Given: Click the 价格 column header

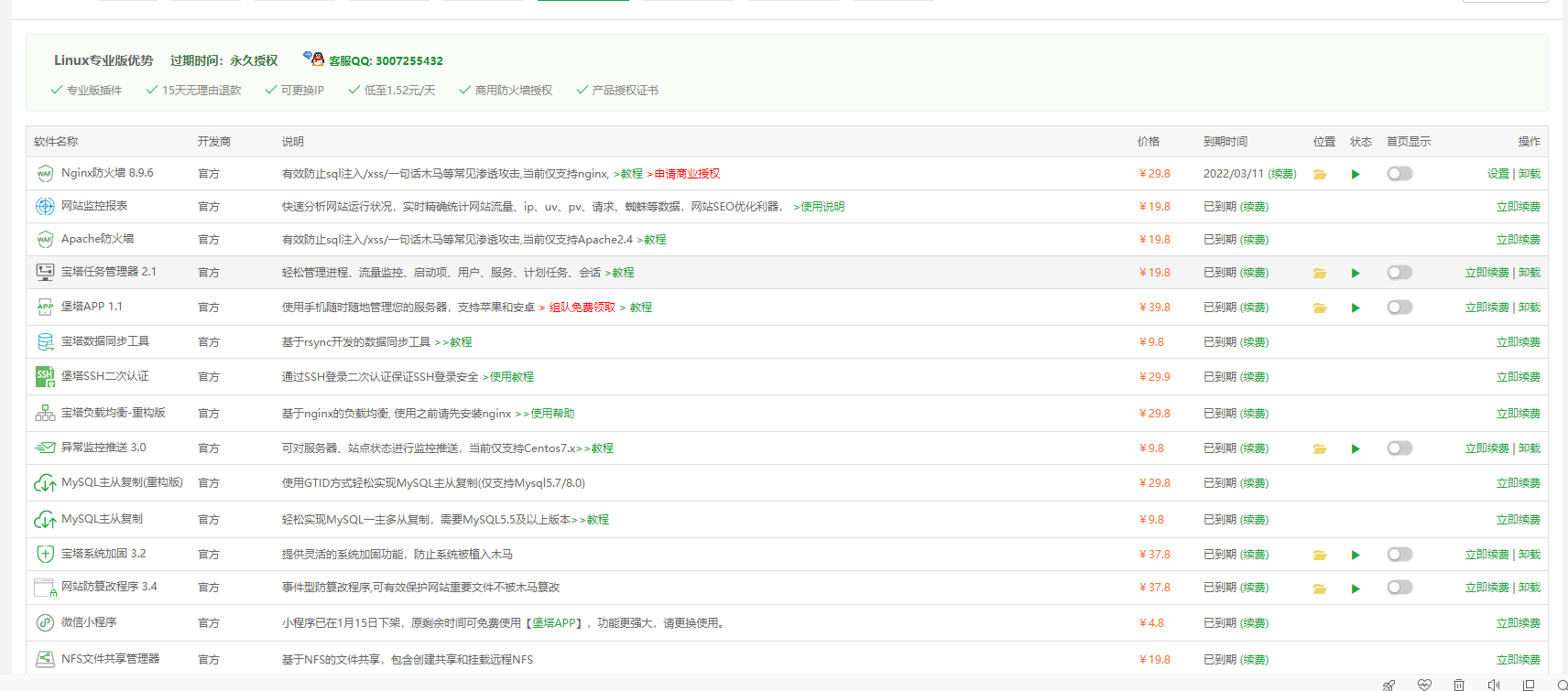Looking at the screenshot, I should coord(1149,141).
